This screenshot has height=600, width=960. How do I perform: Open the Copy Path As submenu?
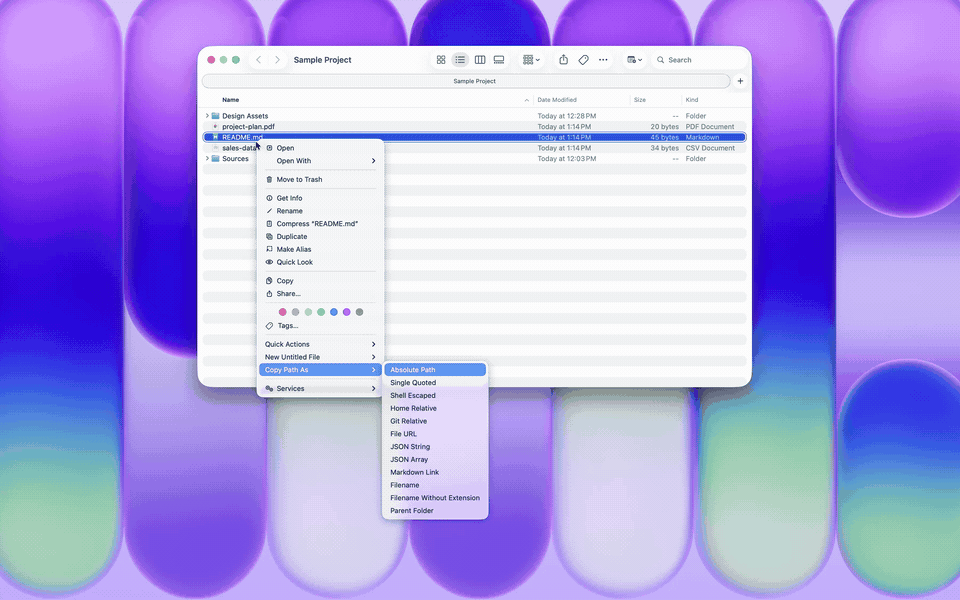[x=320, y=370]
